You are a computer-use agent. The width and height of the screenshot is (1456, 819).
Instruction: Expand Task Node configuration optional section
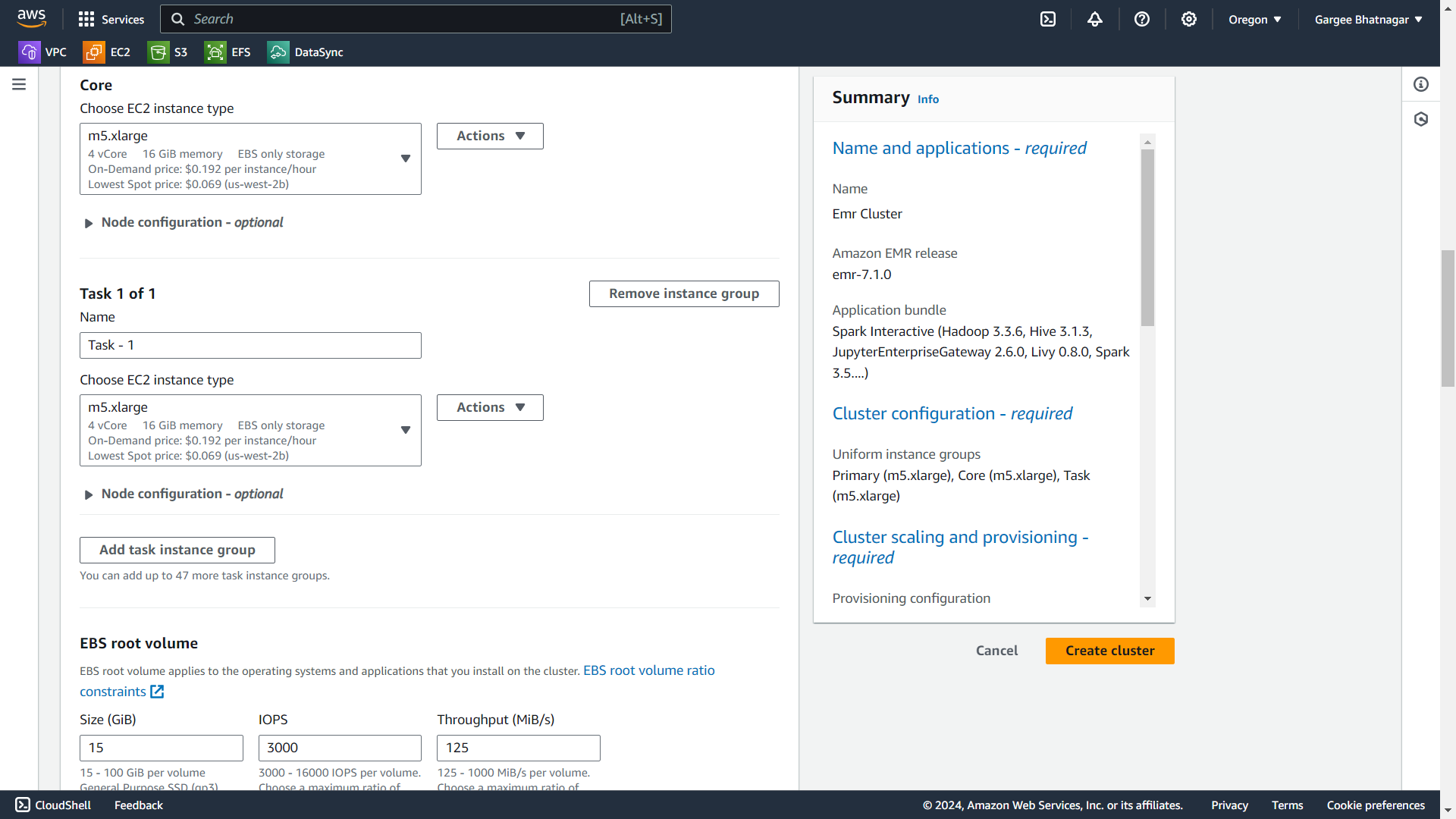[x=182, y=494]
